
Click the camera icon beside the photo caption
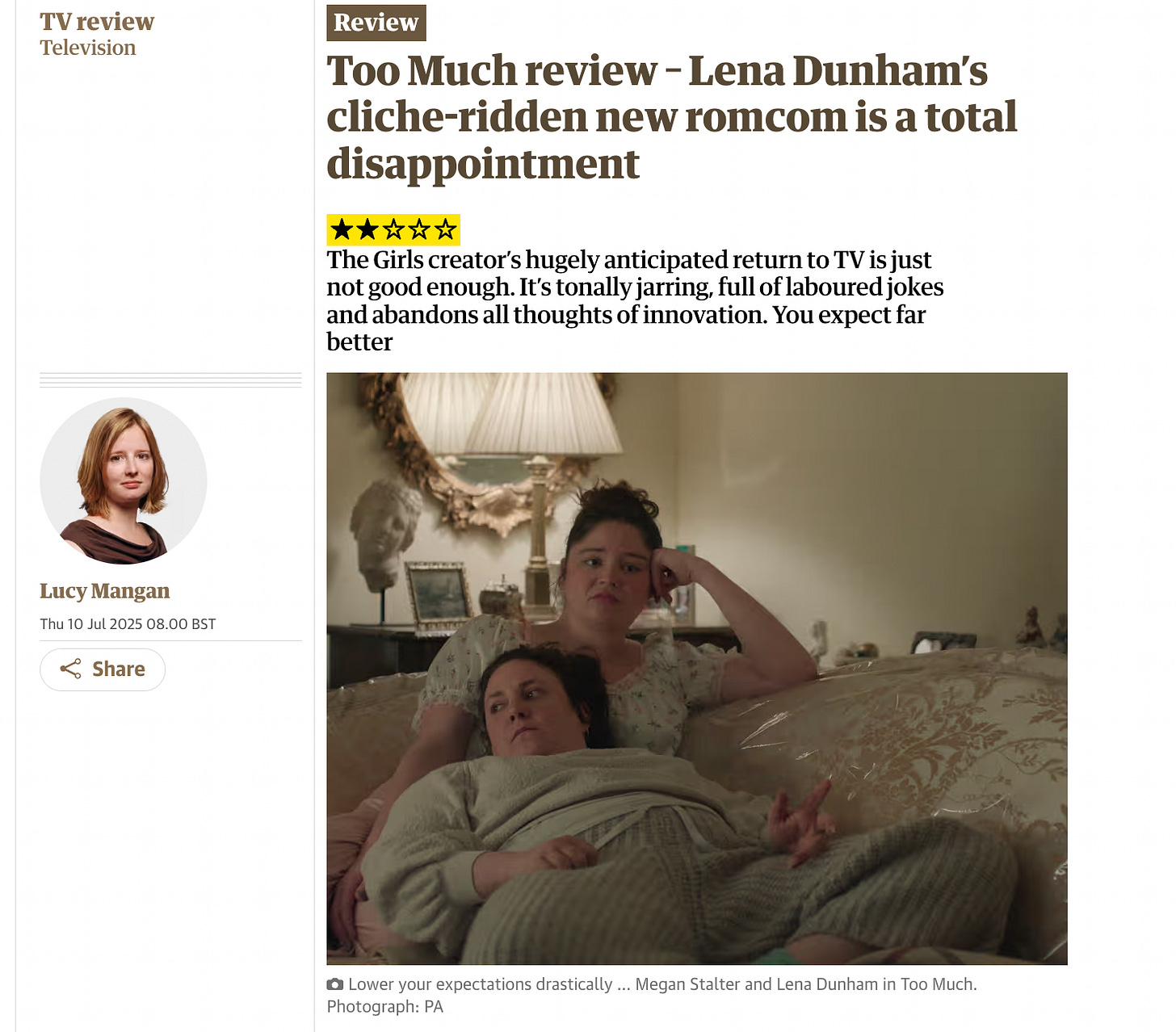[334, 984]
